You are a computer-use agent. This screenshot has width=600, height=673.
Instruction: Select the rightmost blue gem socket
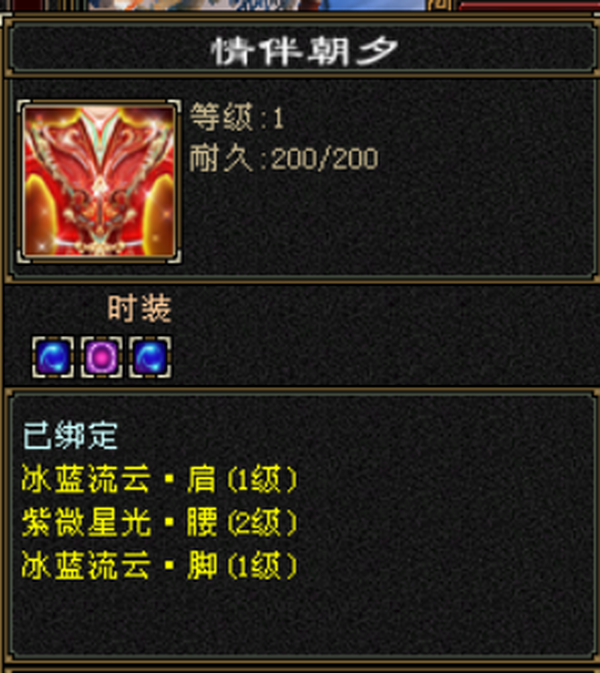(x=150, y=357)
